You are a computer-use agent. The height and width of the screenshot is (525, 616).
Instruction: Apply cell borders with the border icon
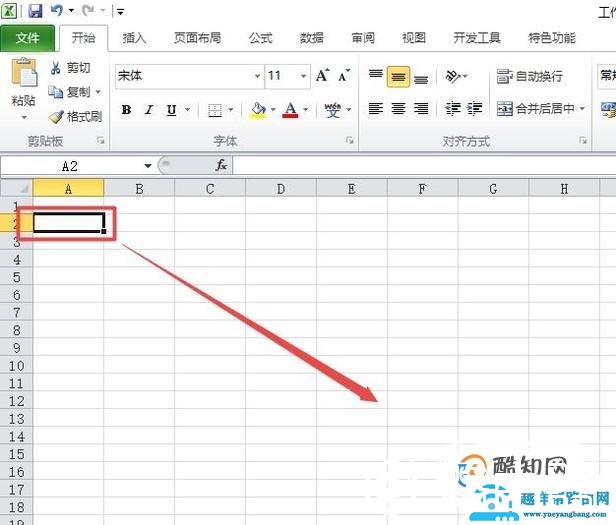(215, 110)
